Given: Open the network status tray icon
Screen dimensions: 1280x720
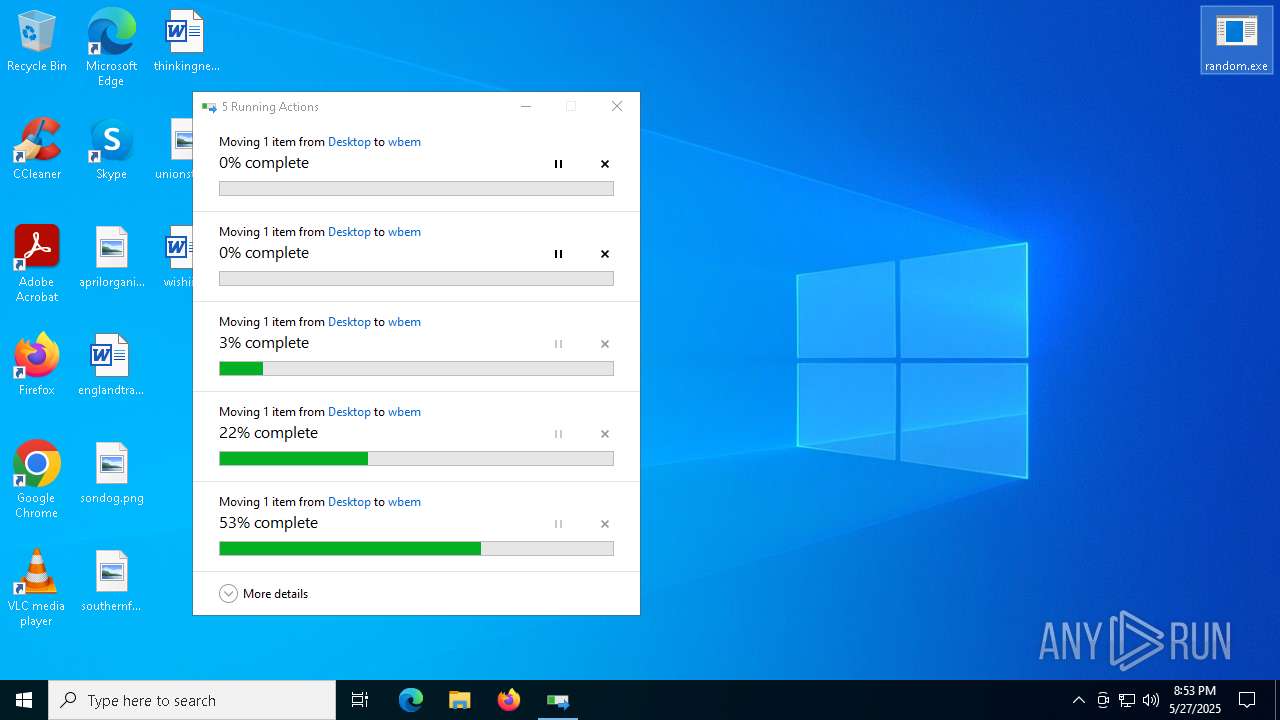Looking at the screenshot, I should tap(1127, 700).
